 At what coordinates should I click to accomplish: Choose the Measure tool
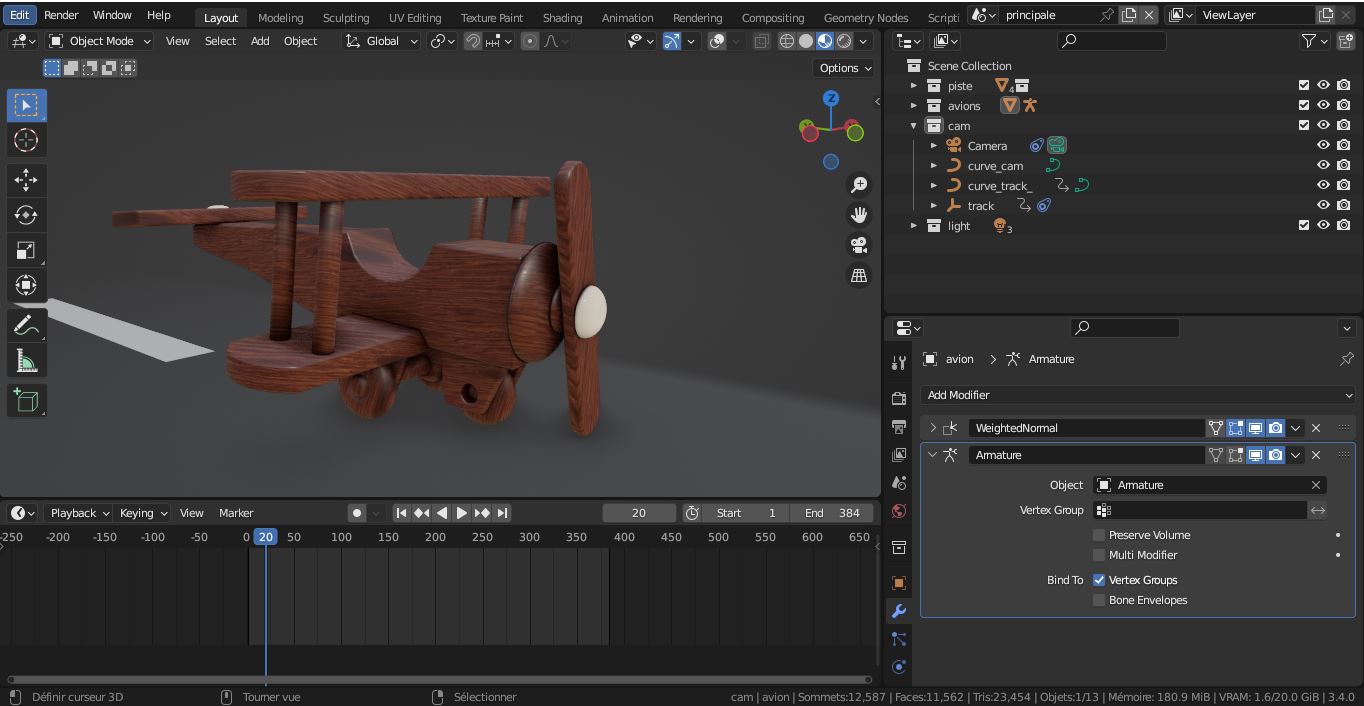[x=26, y=361]
